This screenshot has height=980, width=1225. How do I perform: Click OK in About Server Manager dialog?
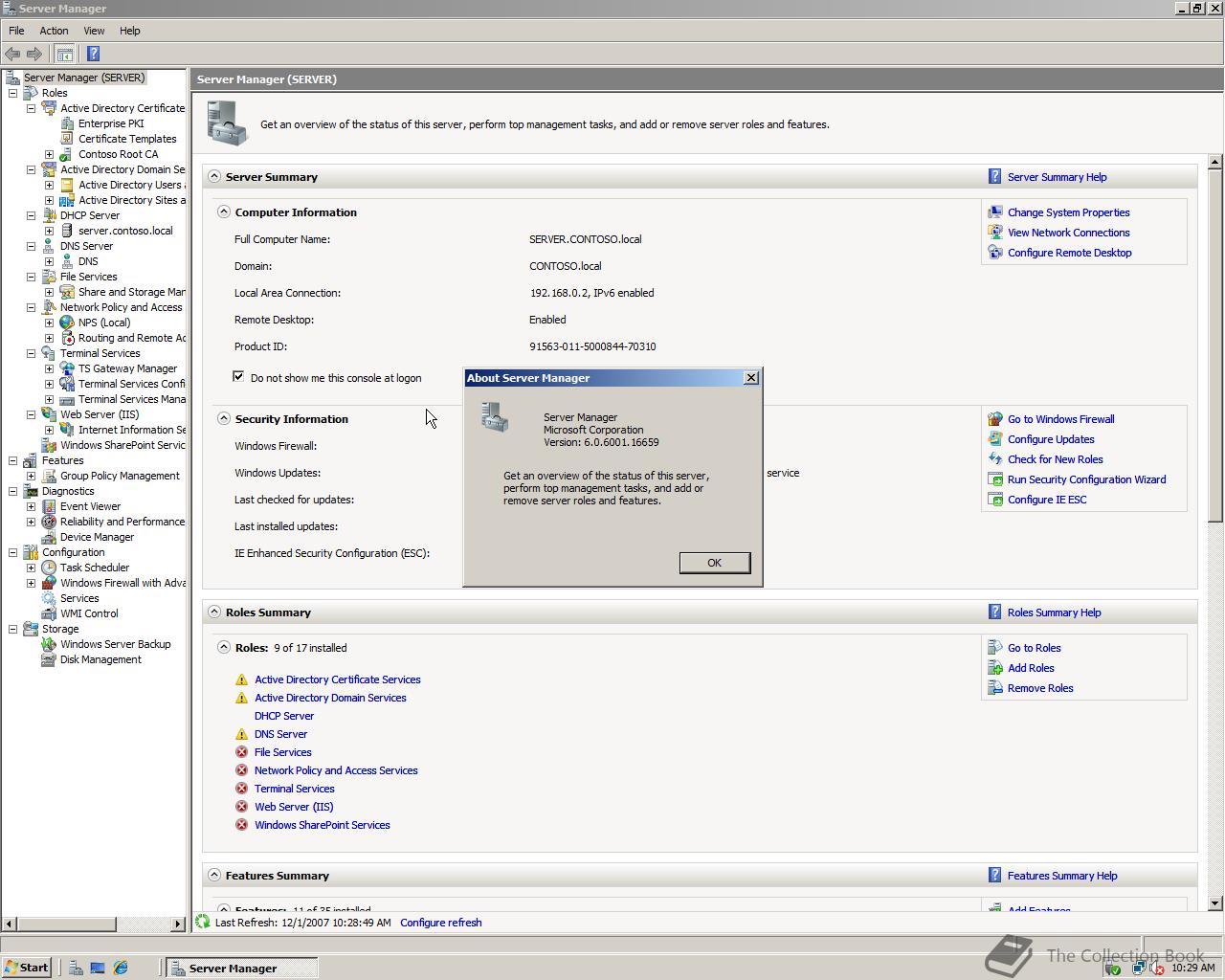pyautogui.click(x=714, y=563)
